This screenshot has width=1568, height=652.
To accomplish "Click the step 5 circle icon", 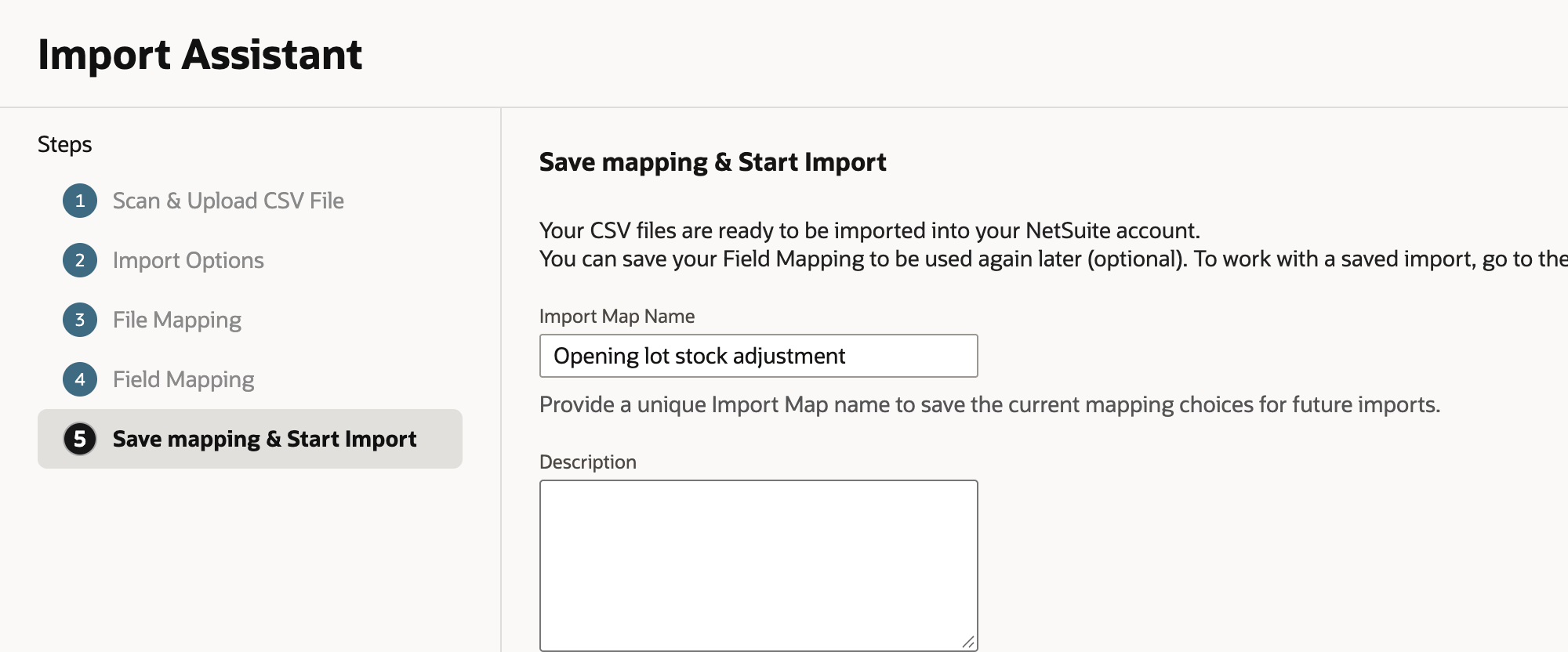I will [80, 439].
